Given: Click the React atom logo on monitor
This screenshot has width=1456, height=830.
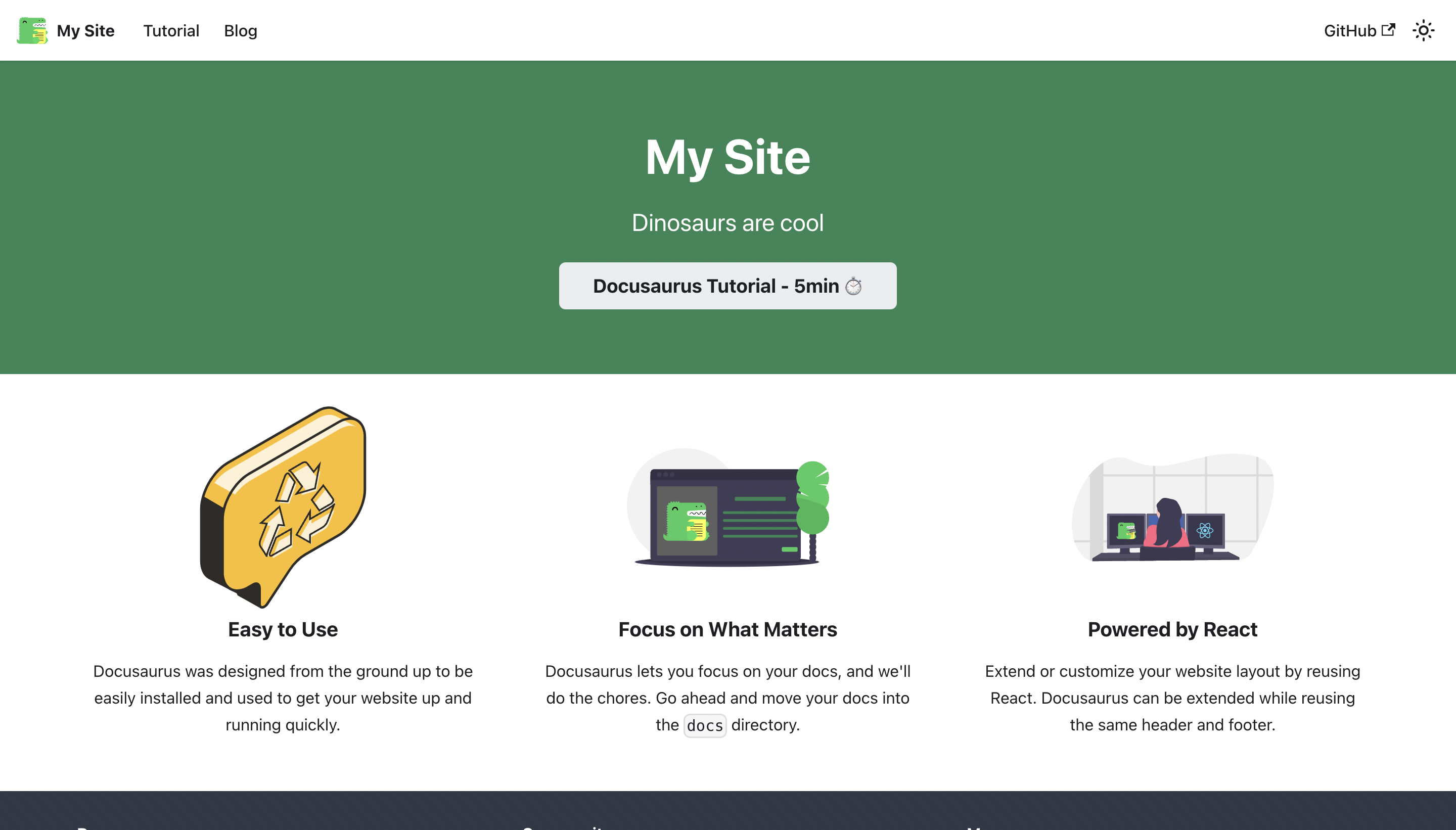Looking at the screenshot, I should [x=1205, y=531].
